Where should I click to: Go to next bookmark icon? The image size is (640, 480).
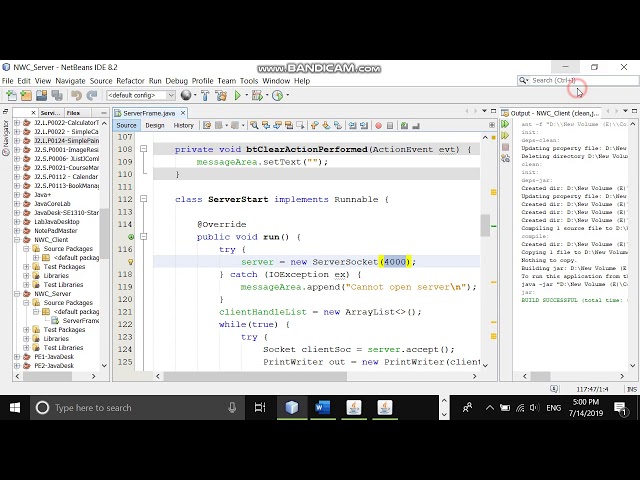(x=326, y=125)
